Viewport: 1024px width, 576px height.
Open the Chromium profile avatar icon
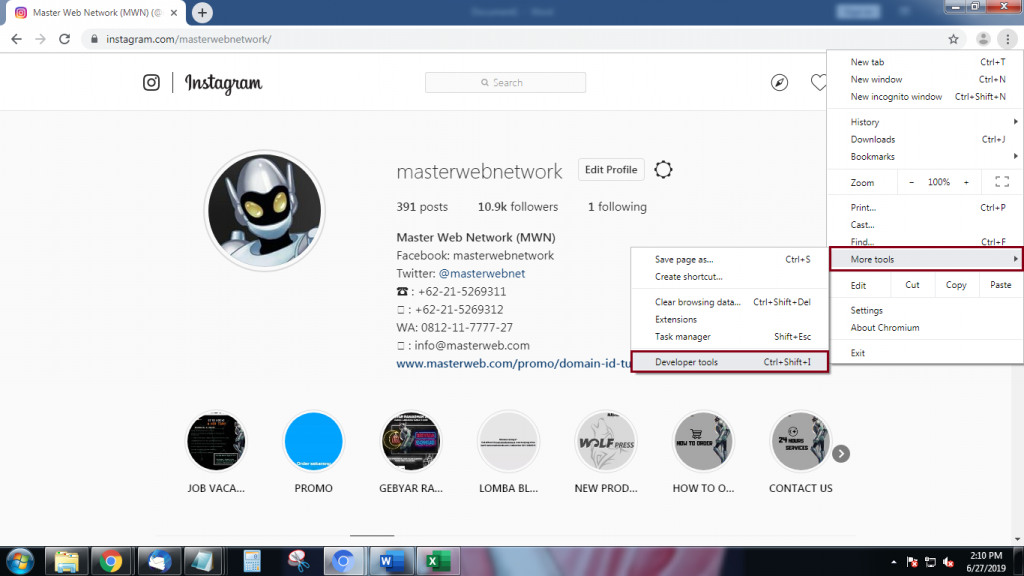click(983, 39)
